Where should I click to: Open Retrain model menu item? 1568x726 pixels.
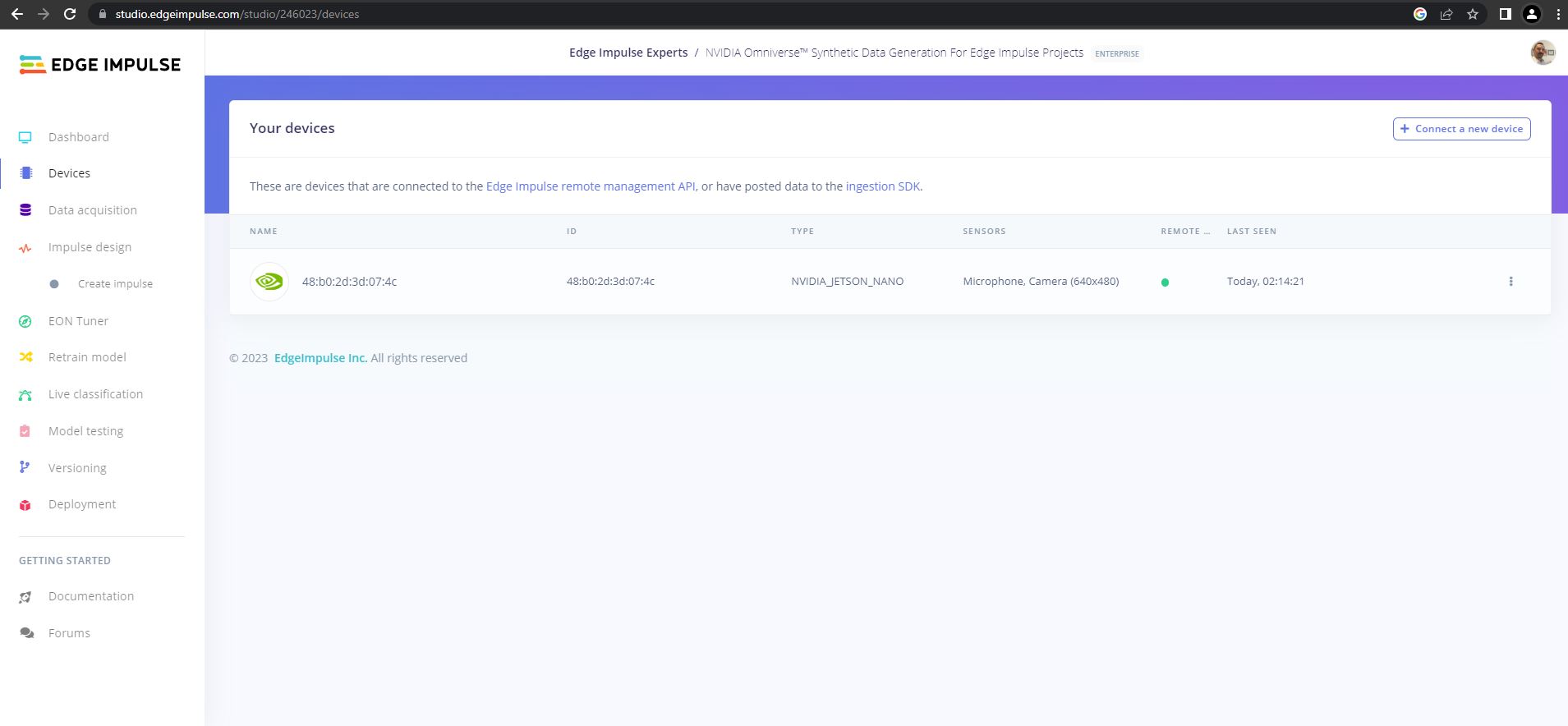pyautogui.click(x=87, y=357)
